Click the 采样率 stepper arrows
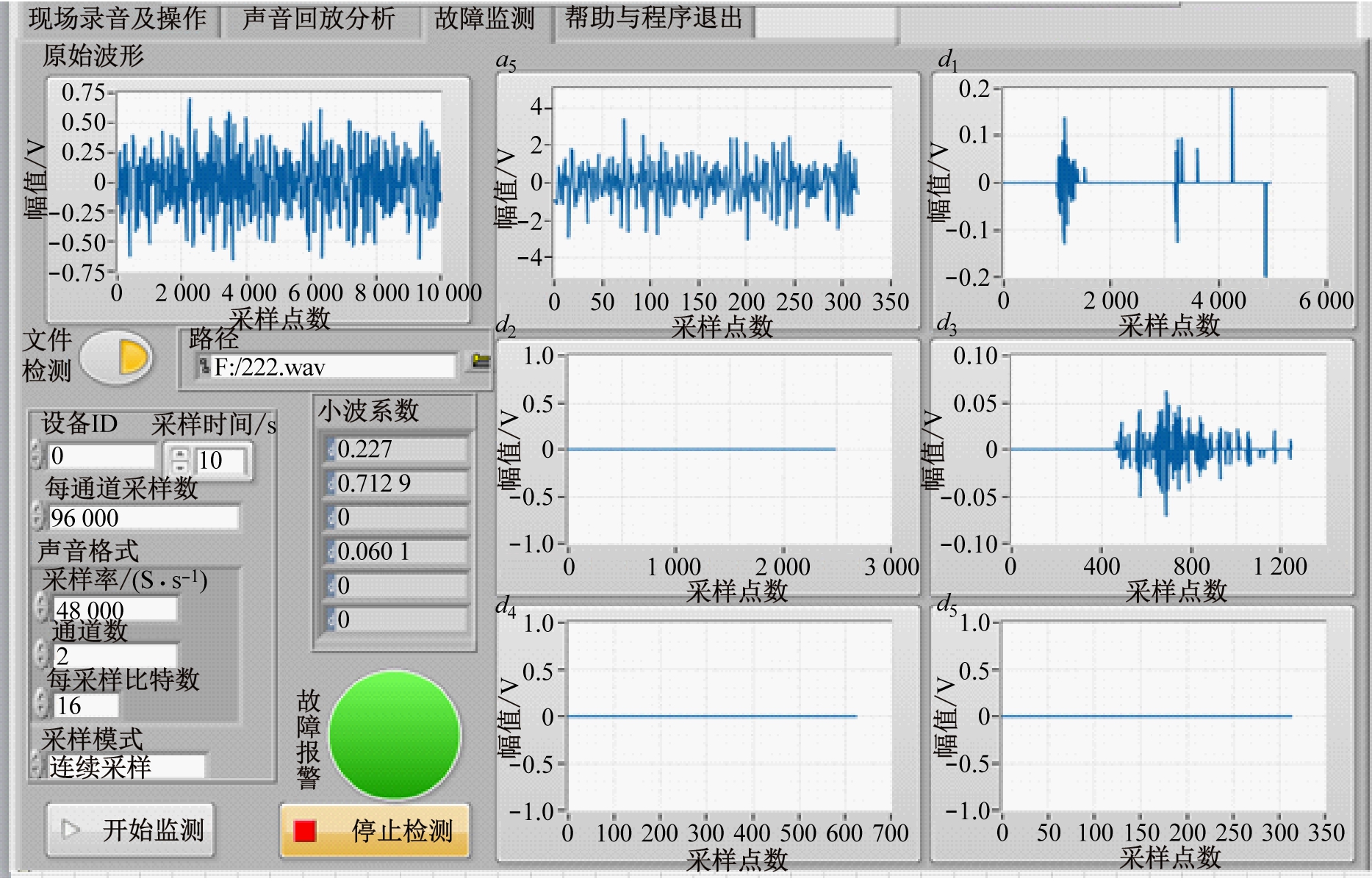 point(43,608)
